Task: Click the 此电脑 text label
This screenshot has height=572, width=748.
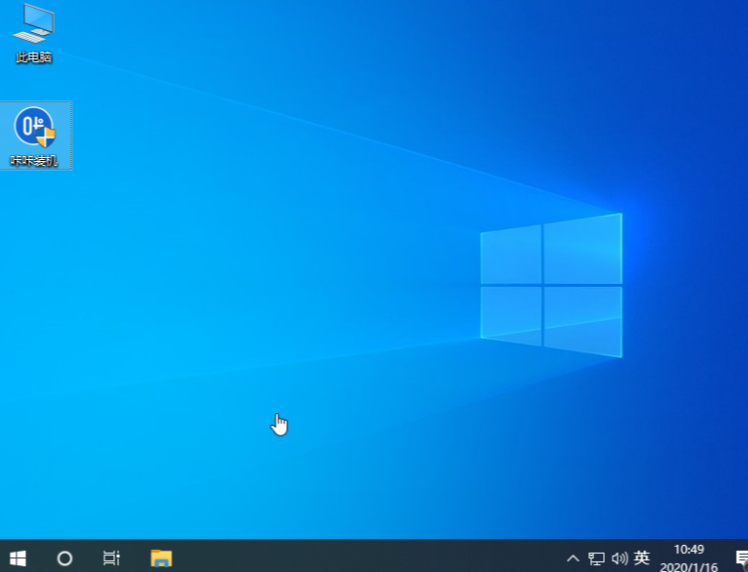Action: [34, 58]
